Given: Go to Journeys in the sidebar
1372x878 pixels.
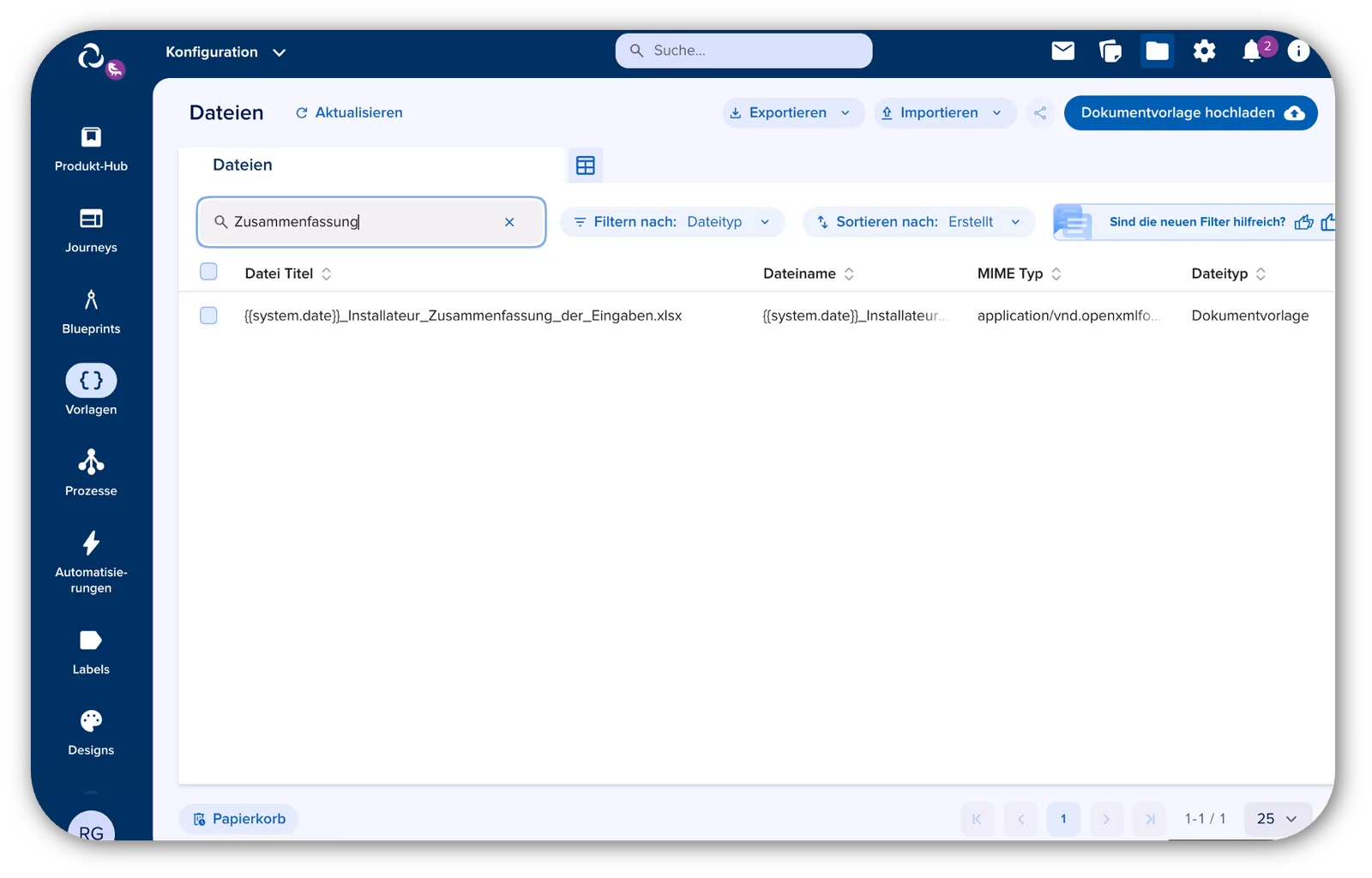Looking at the screenshot, I should pyautogui.click(x=91, y=231).
